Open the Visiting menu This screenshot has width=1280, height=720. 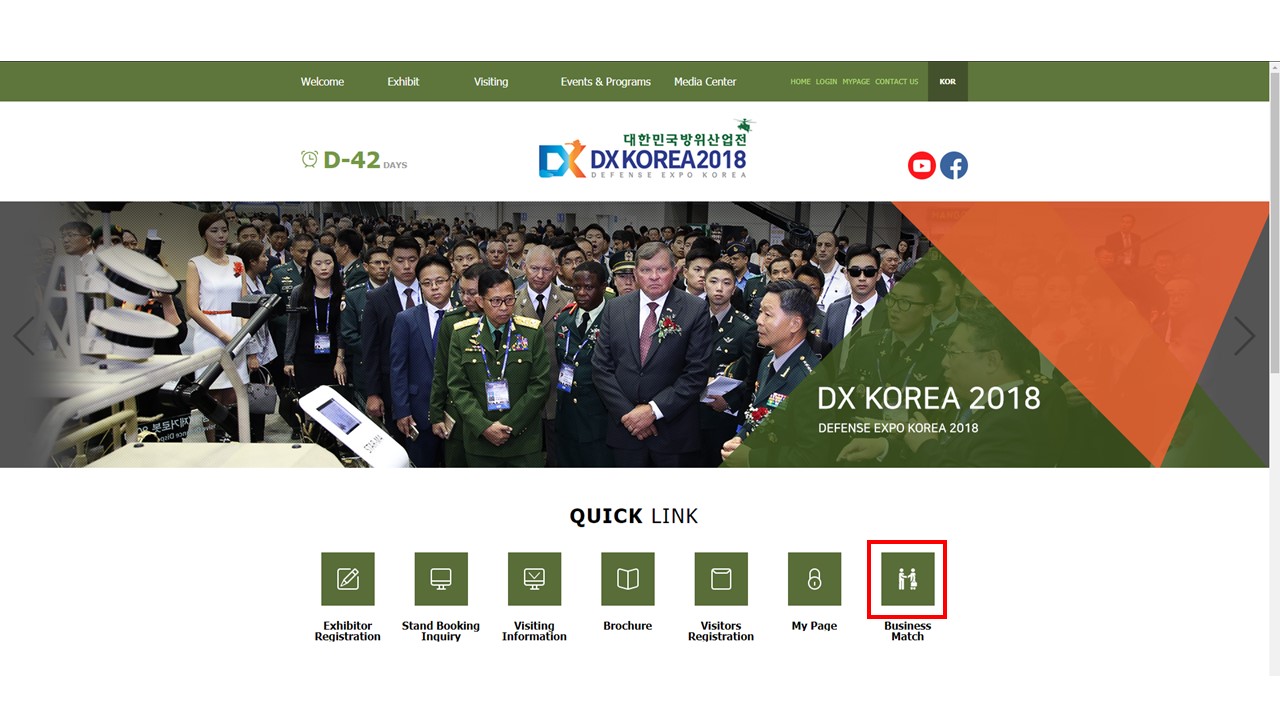pyautogui.click(x=491, y=82)
